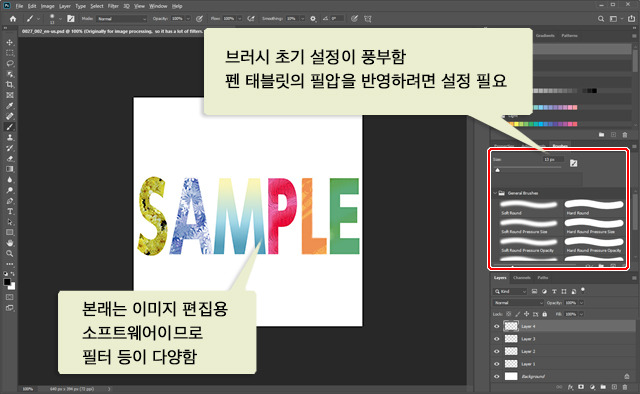
Task: Choose the Hard Round brush preset
Action: (594, 207)
